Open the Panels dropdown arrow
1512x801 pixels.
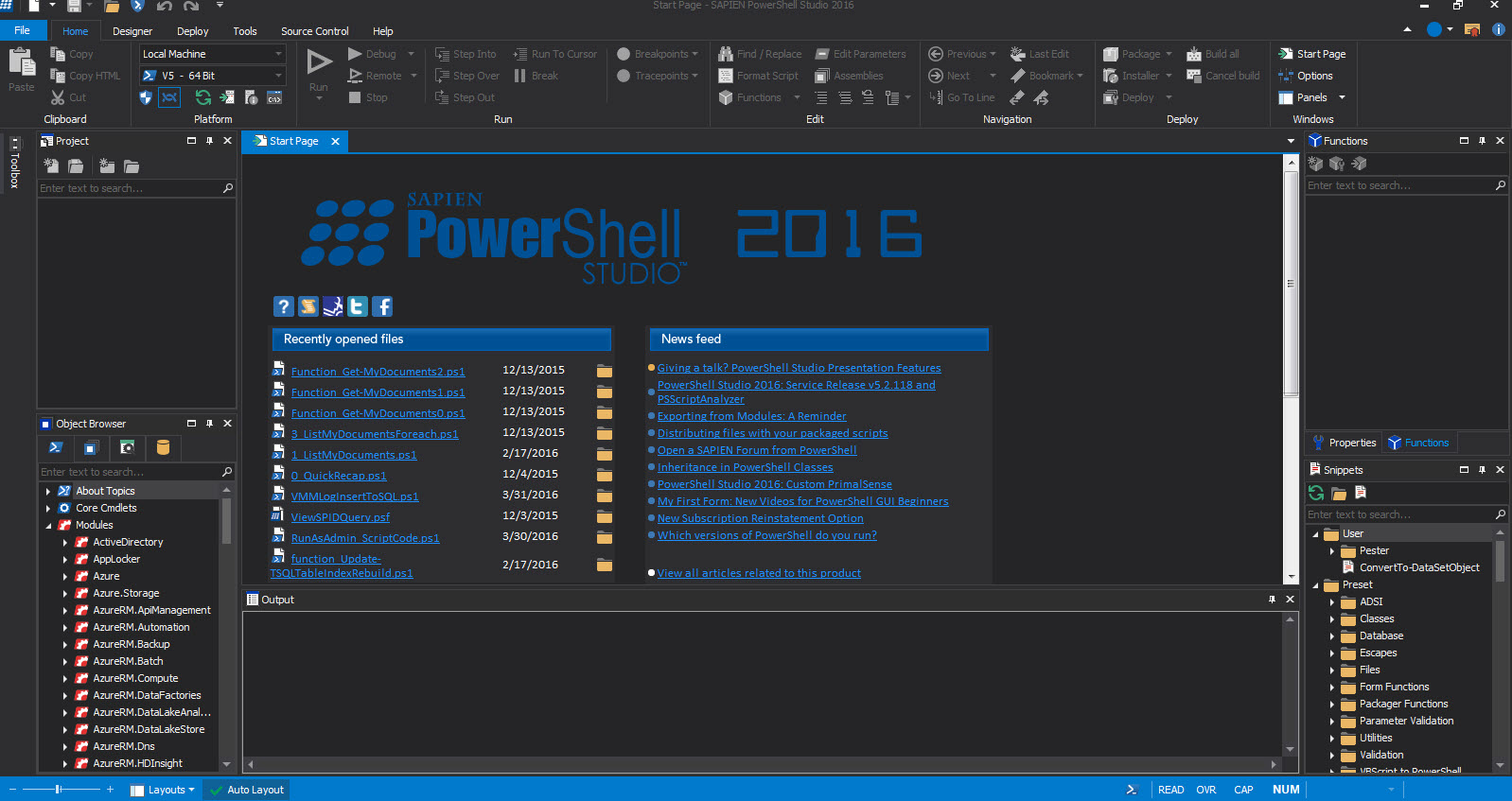coord(1342,97)
